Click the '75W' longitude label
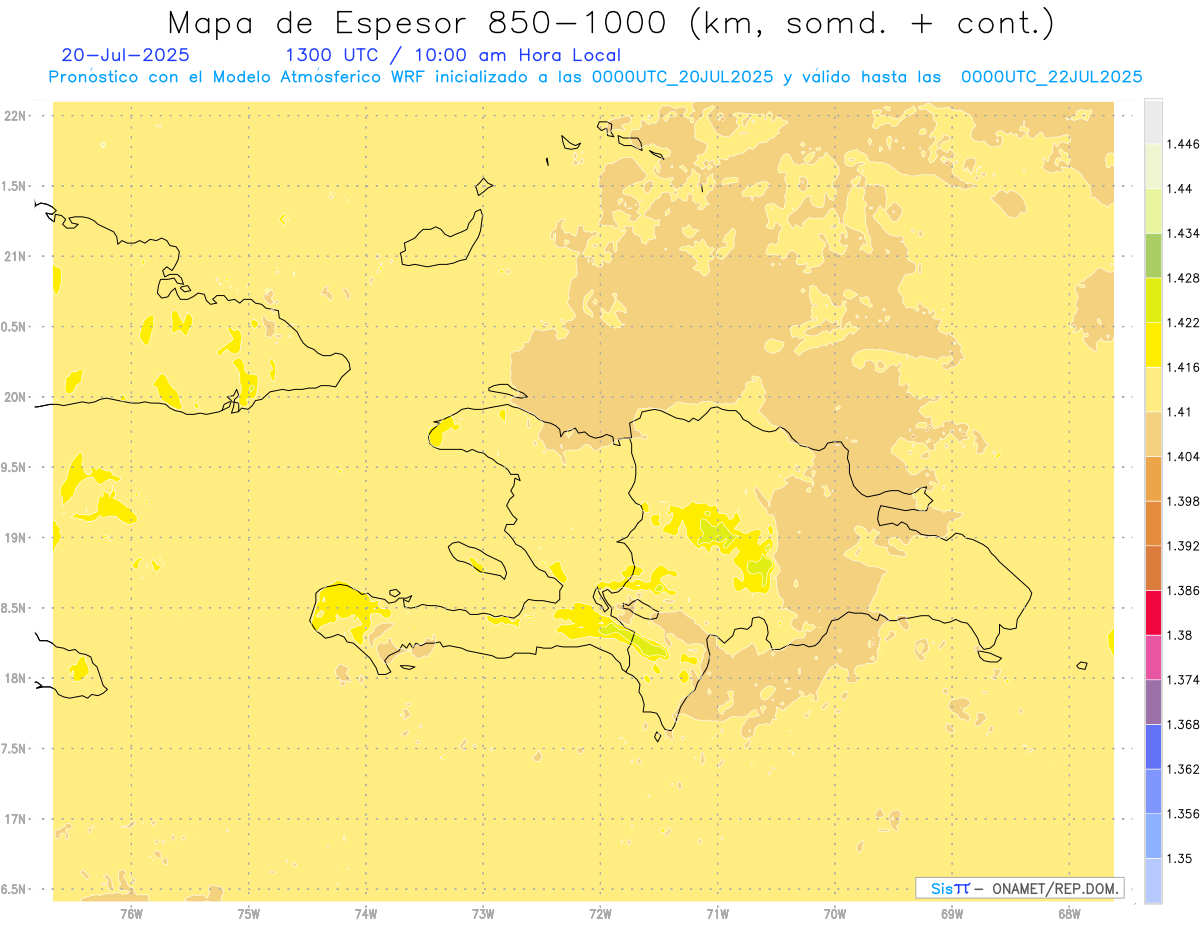 [x=249, y=913]
